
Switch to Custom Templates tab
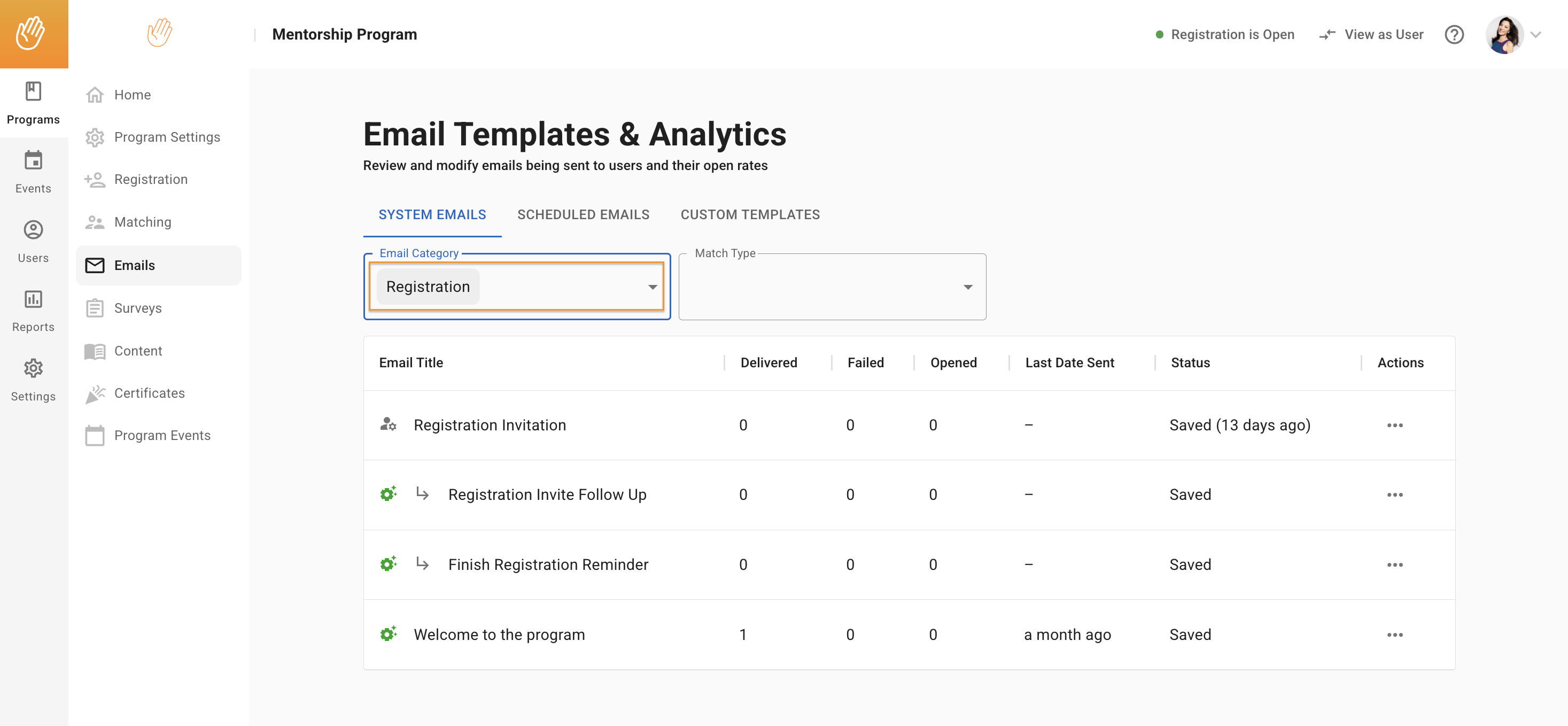coord(749,214)
